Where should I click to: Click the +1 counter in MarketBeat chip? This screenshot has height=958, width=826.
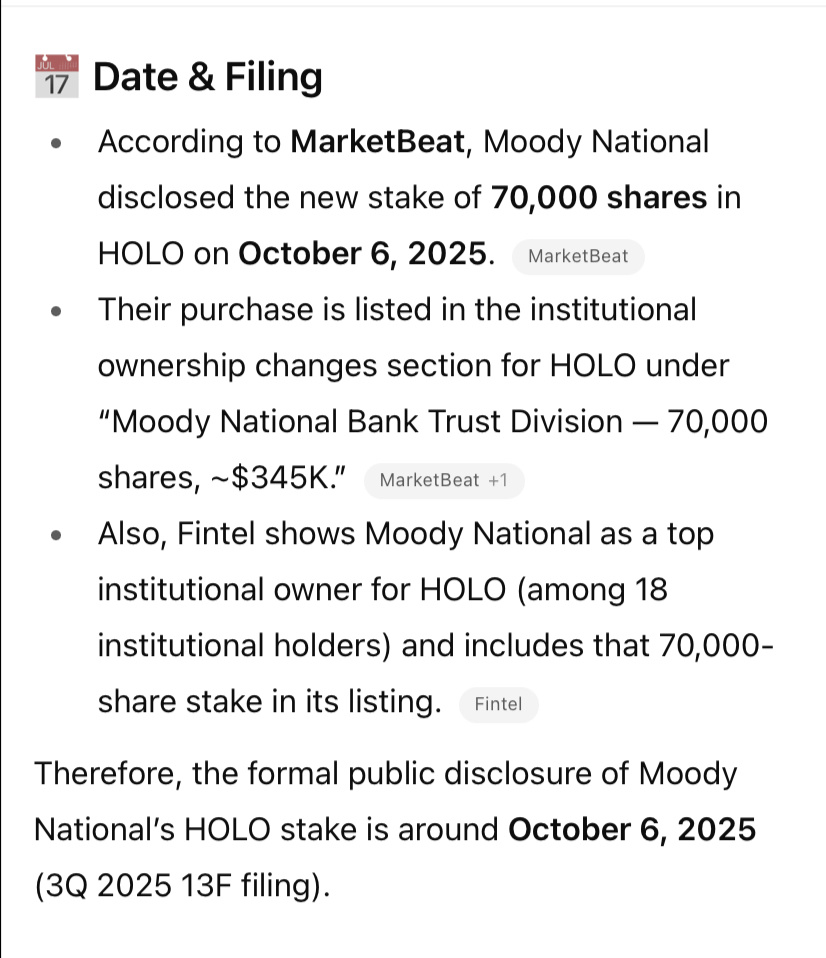point(498,480)
